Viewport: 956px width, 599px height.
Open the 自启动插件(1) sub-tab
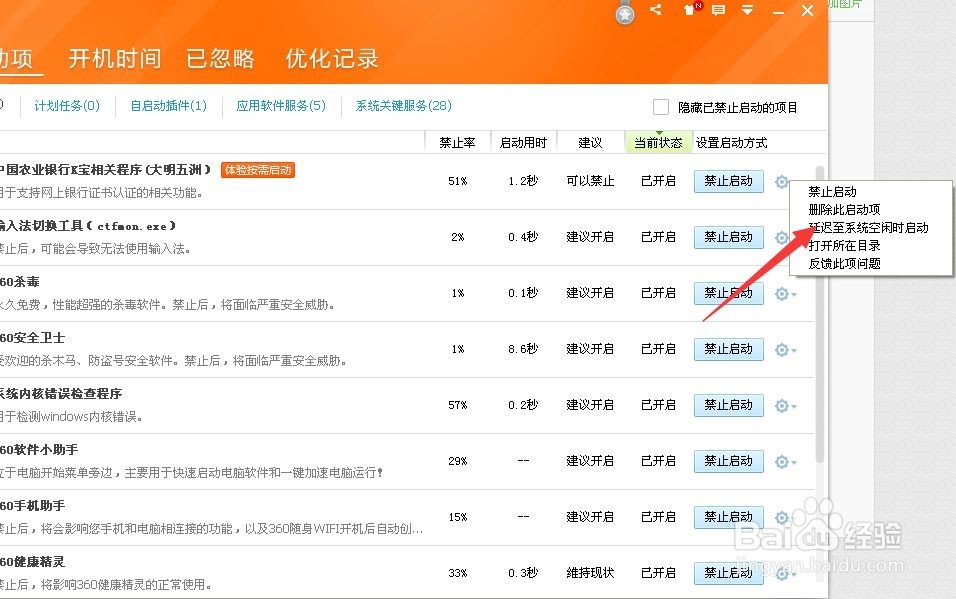tap(169, 106)
